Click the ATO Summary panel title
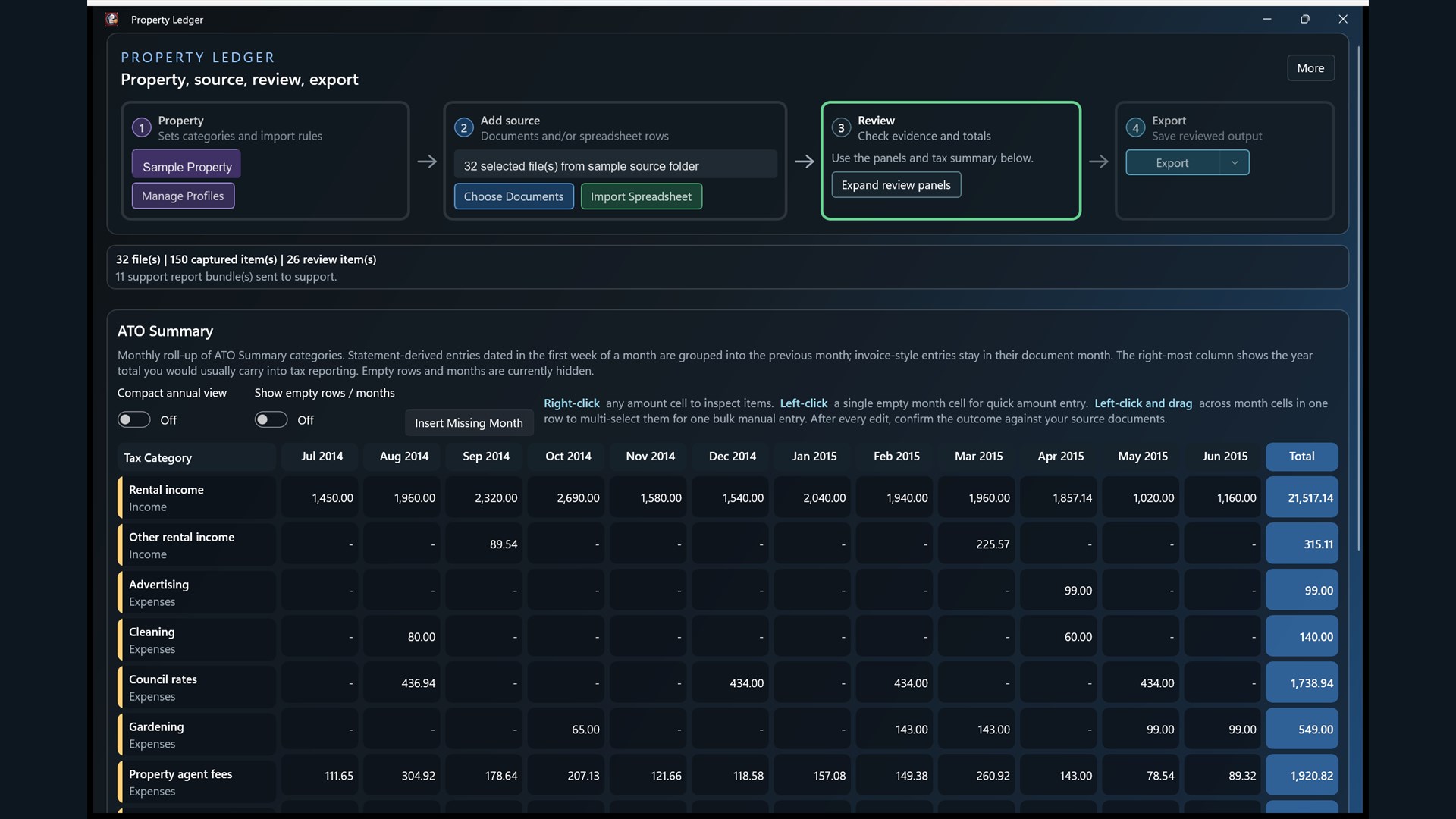Image resolution: width=1456 pixels, height=819 pixels. click(165, 331)
